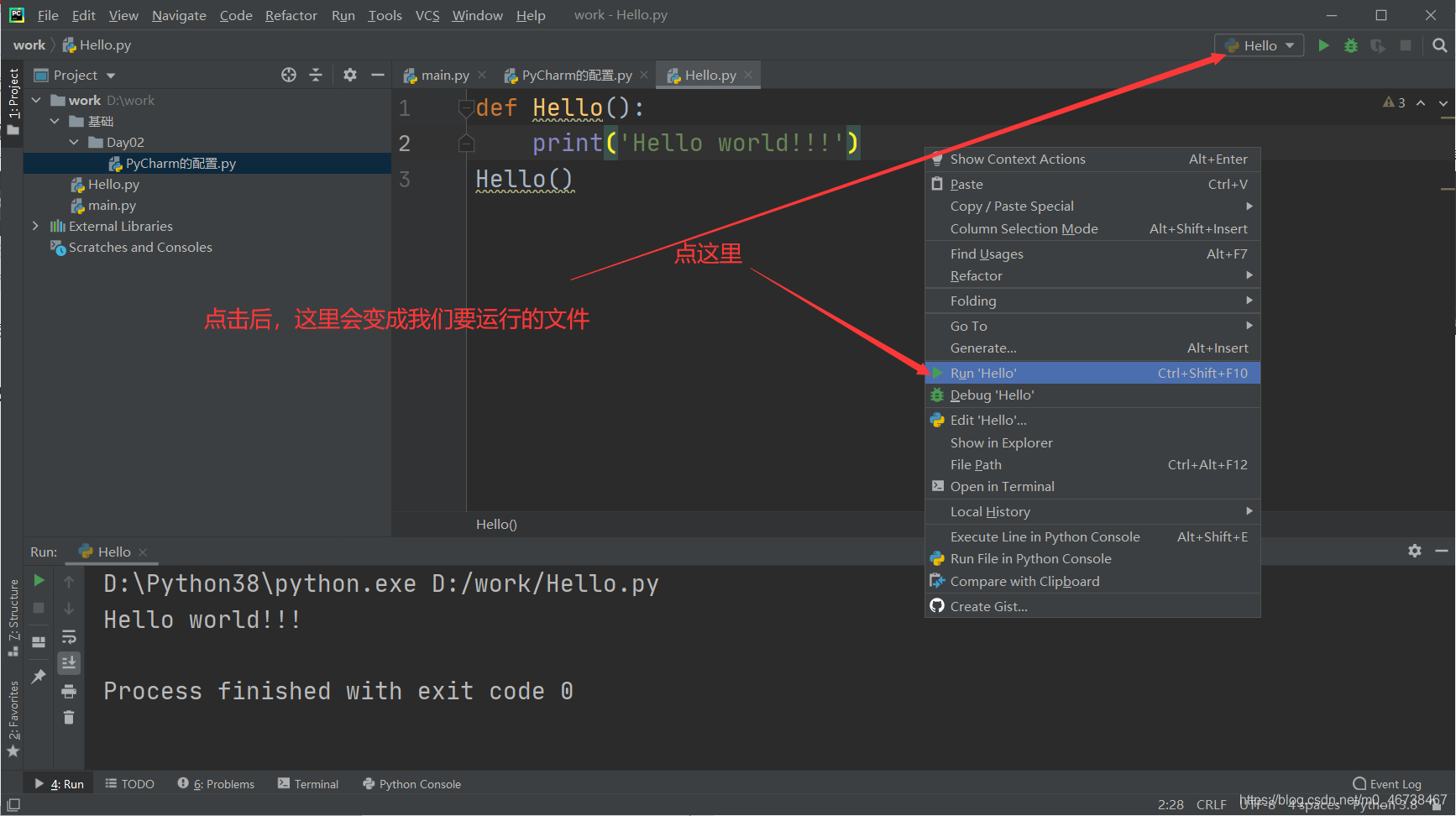Go to next highlighted error arrow
1456x816 pixels.
coord(1443,102)
